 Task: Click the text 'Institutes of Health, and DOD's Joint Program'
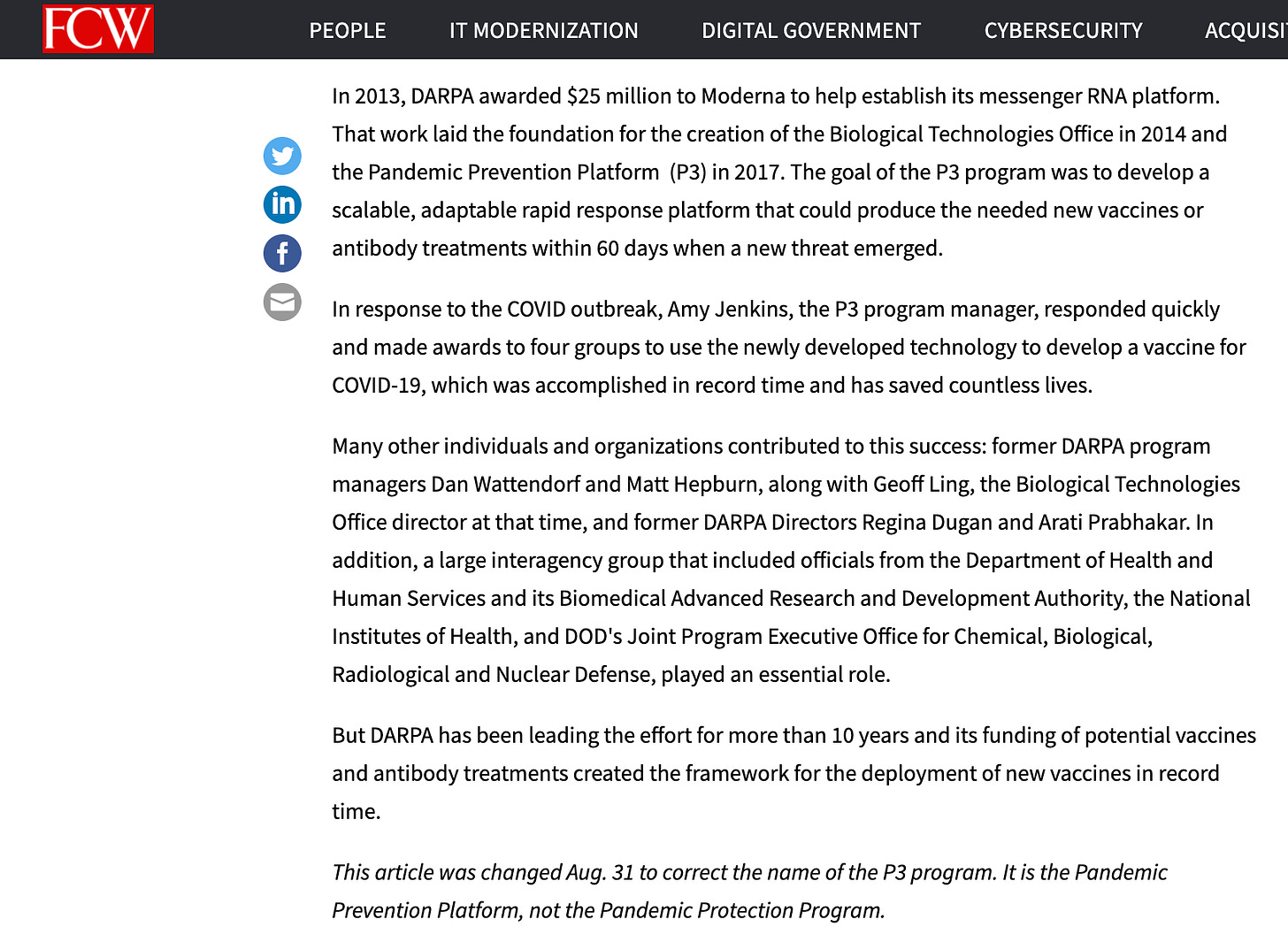(548, 636)
